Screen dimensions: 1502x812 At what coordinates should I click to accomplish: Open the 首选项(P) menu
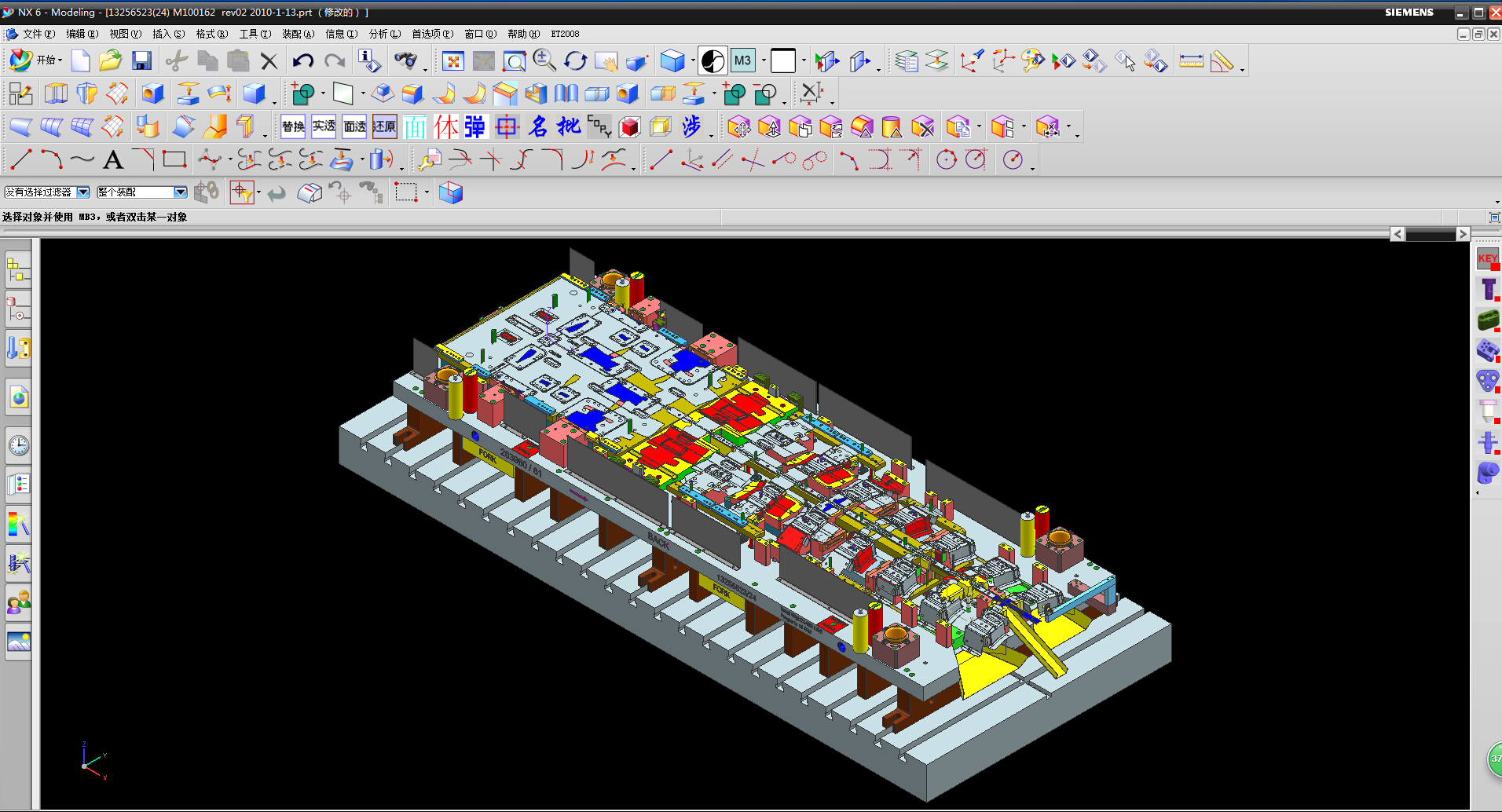[x=432, y=34]
